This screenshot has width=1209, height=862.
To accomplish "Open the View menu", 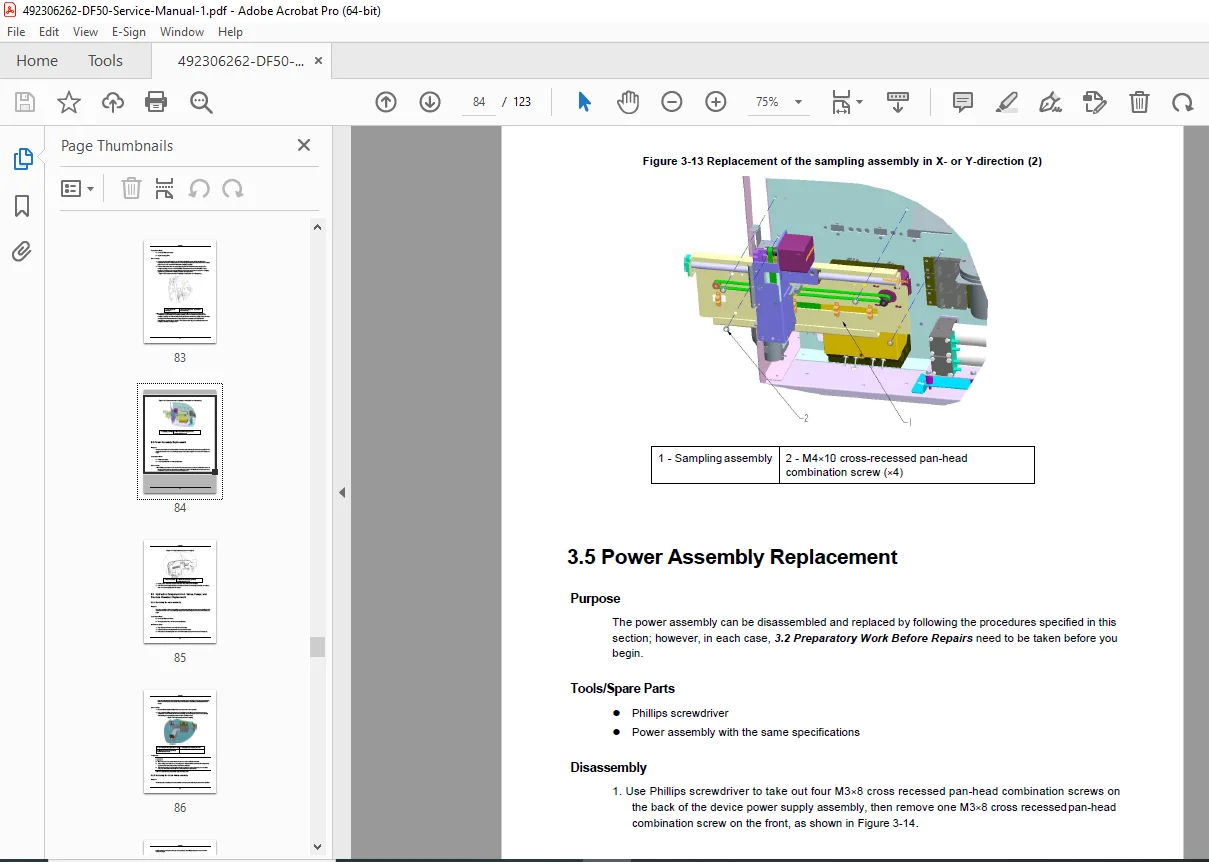I will (x=85, y=32).
